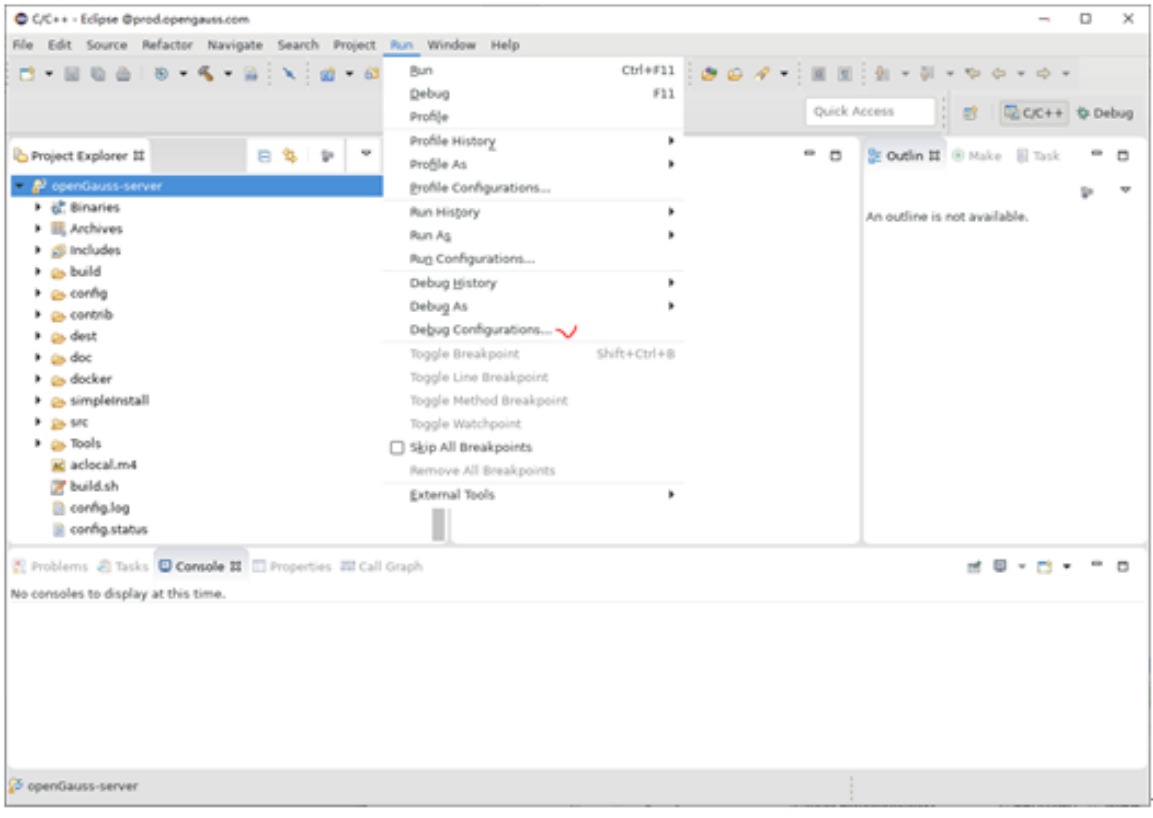Select the aclocal.m4 file
This screenshot has height=818, width=1153.
tap(93, 465)
